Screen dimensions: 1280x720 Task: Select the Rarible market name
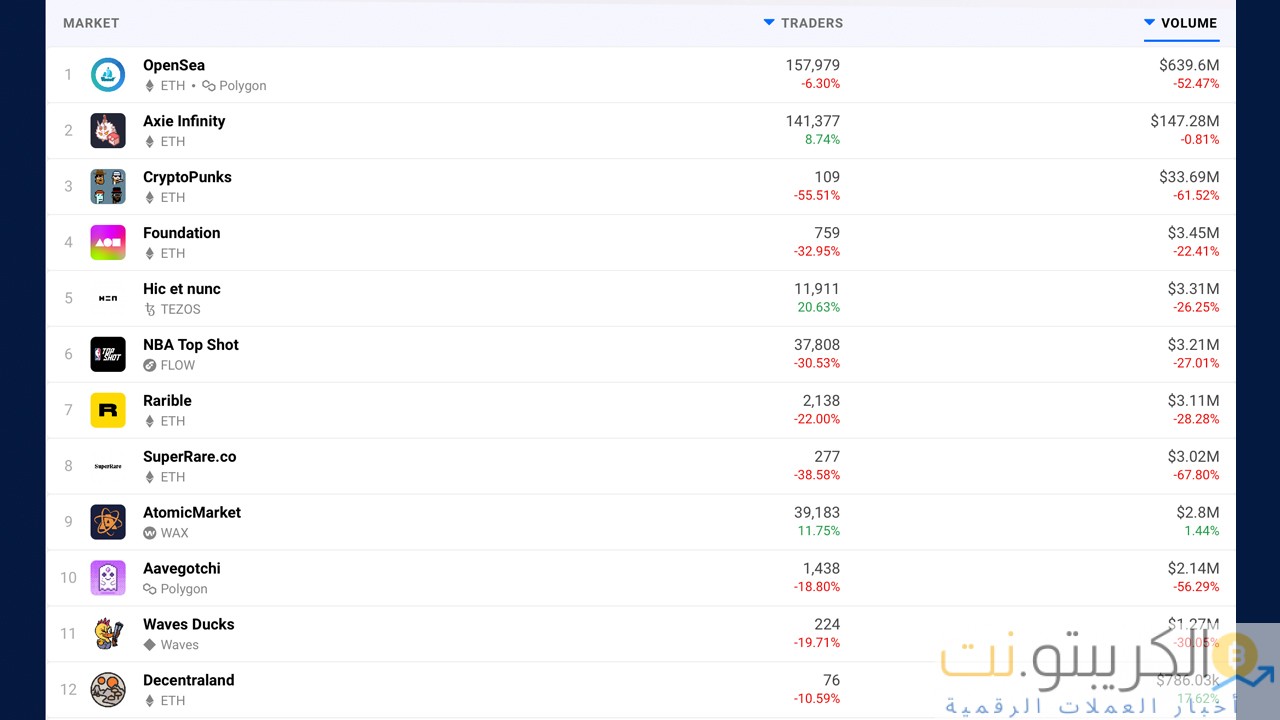coord(167,401)
